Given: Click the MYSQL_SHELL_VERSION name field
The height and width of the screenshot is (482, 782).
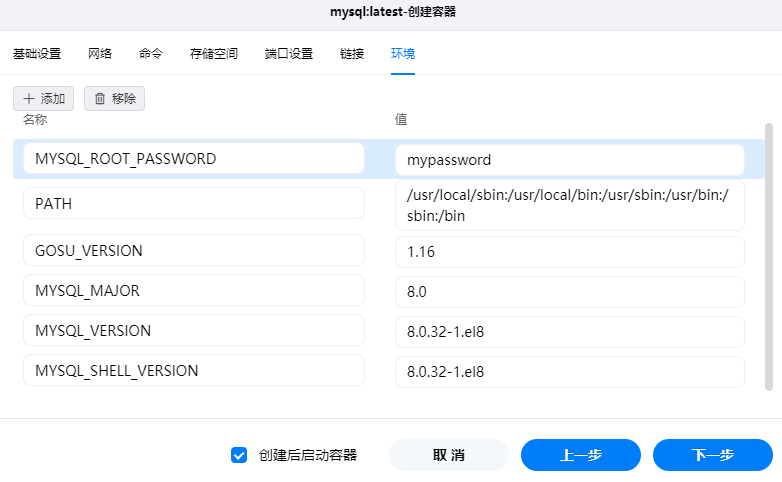Looking at the screenshot, I should (194, 370).
